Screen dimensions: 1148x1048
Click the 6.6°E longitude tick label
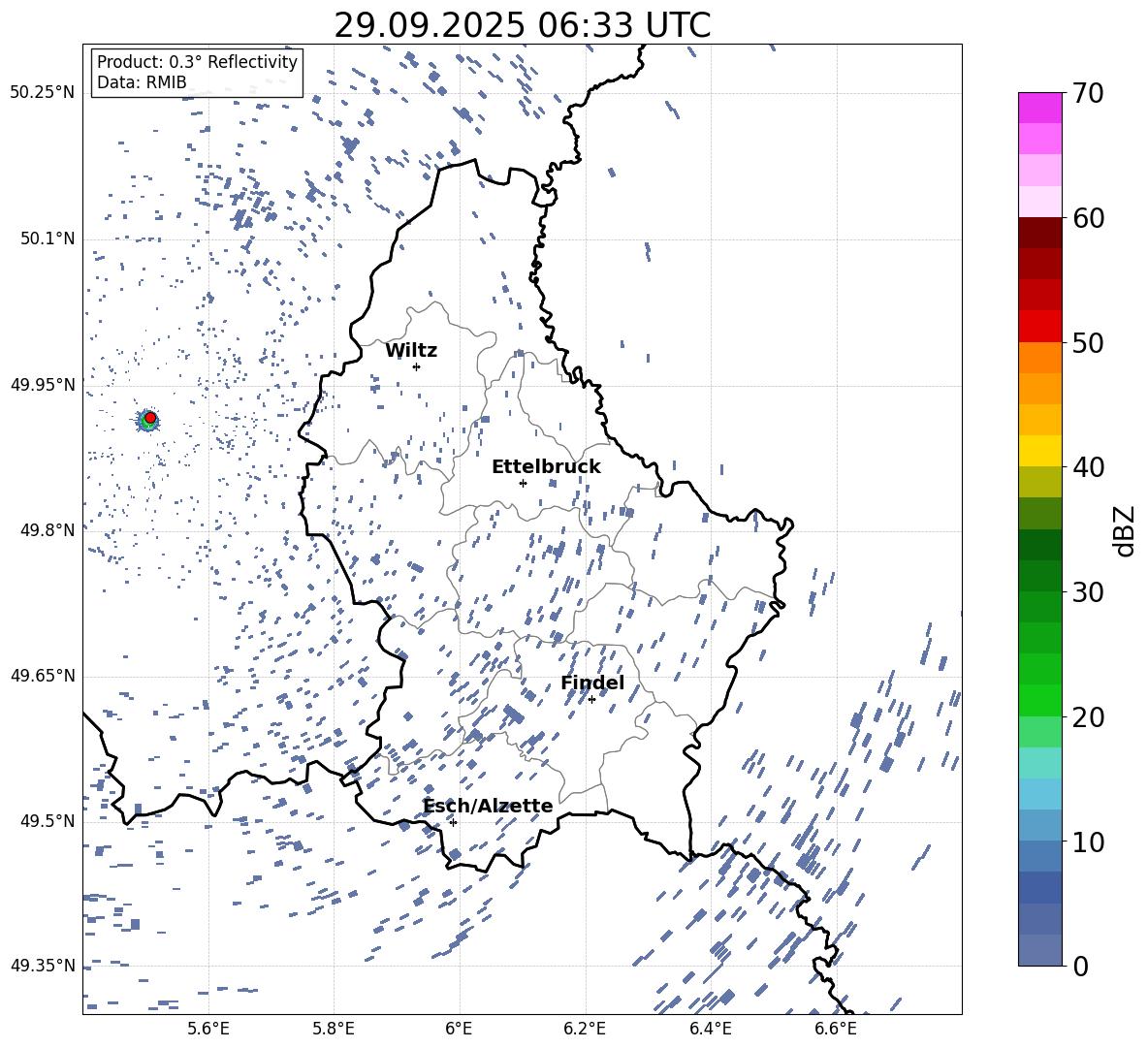[x=836, y=1029]
